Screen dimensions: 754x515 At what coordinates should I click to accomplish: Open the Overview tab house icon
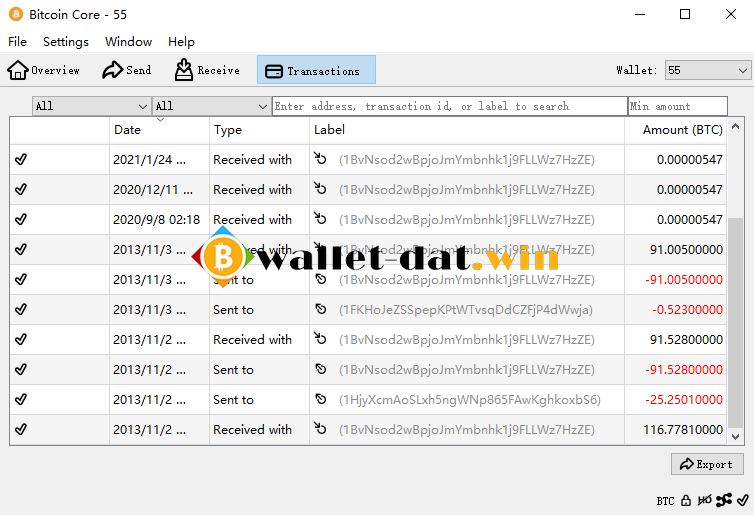[18, 70]
